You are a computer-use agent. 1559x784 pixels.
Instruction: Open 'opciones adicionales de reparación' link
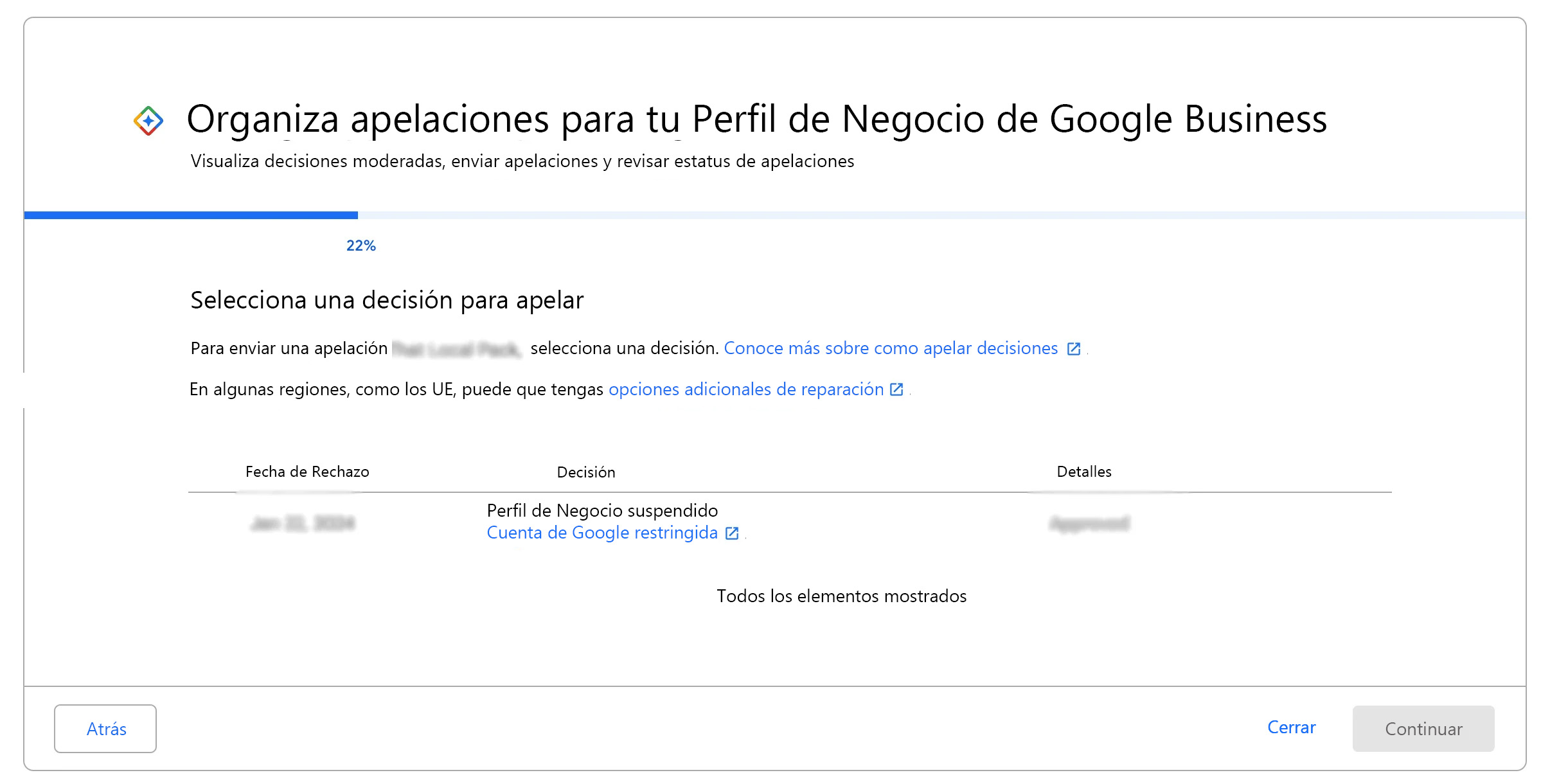(745, 389)
